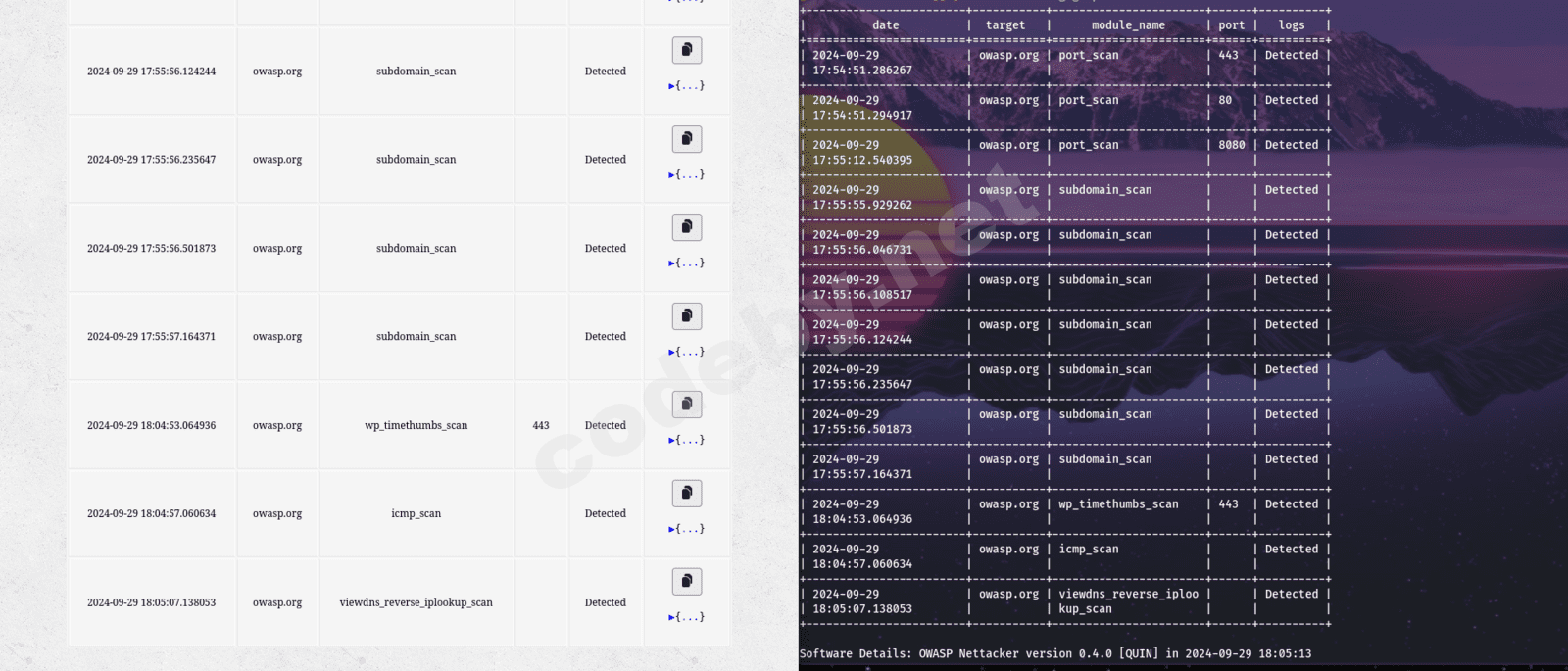Copy the 17:55:57.164371 subdomain_scan event
The image size is (1568, 671).
(x=686, y=316)
